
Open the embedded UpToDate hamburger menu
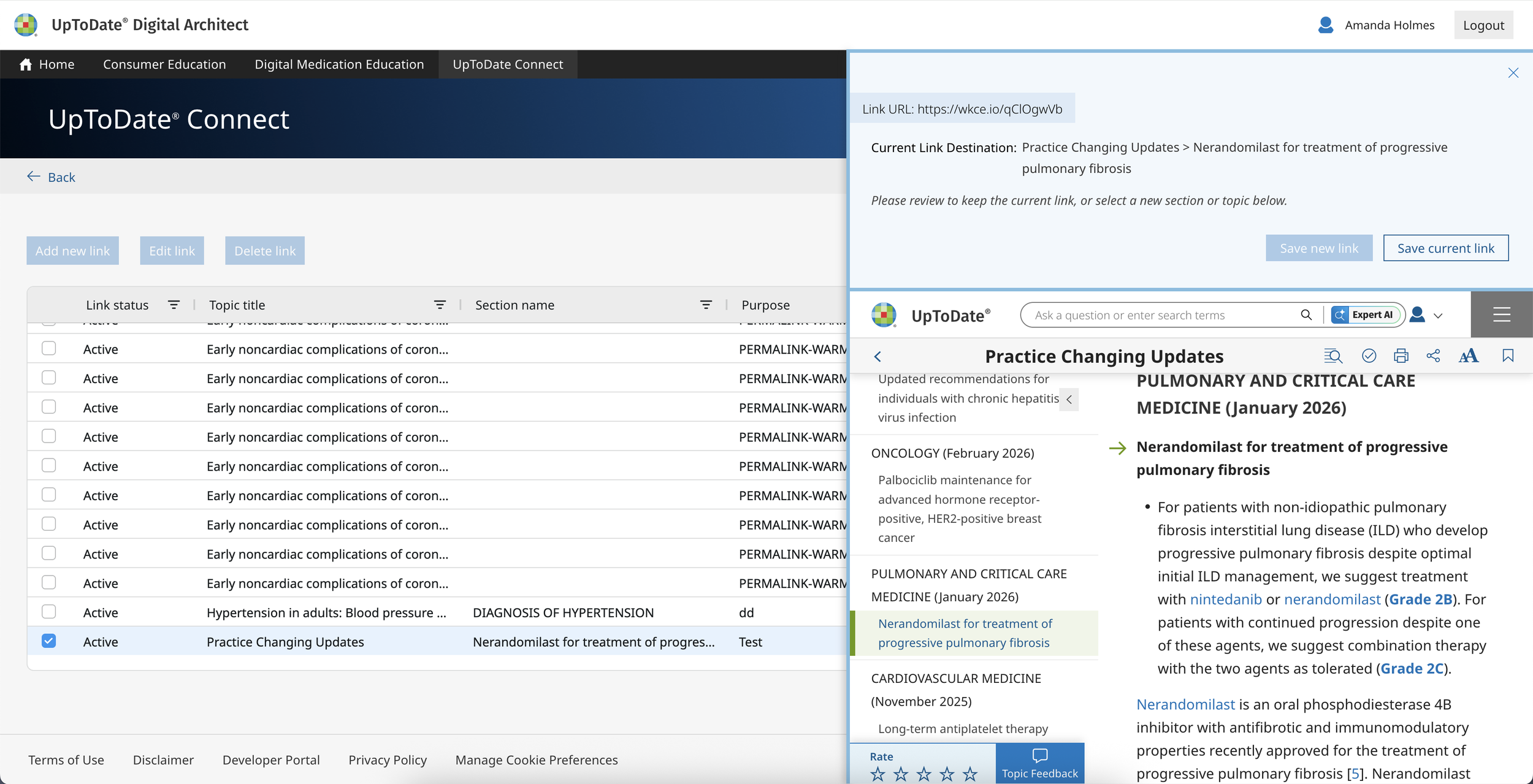(1501, 314)
